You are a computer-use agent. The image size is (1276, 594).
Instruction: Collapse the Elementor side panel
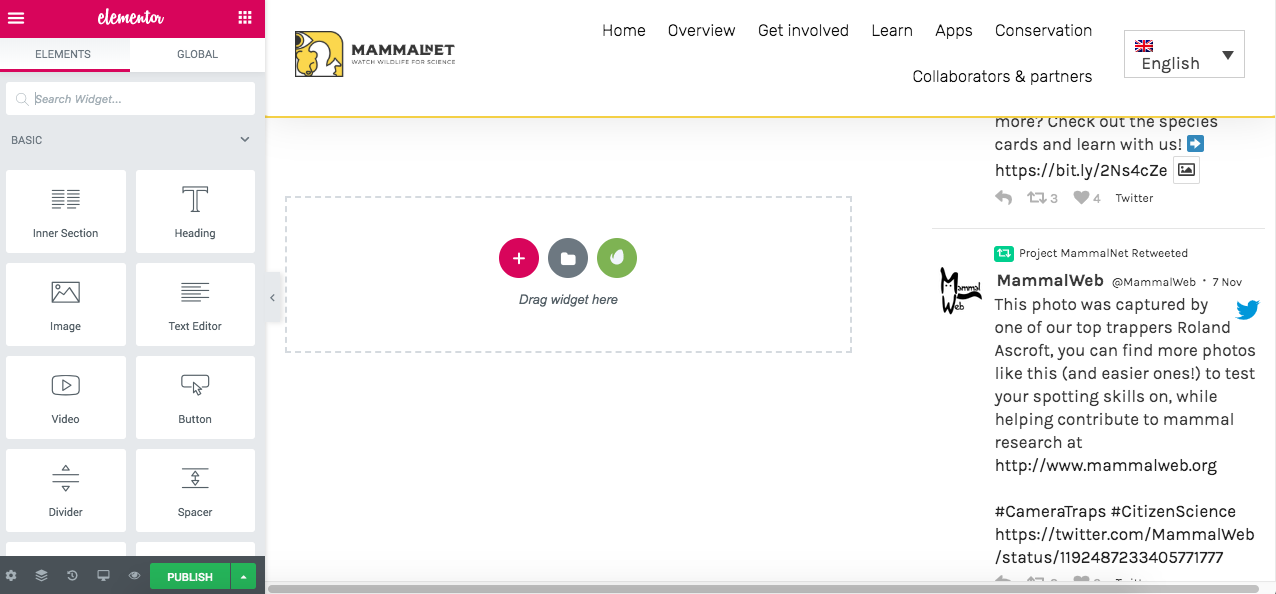pos(272,298)
